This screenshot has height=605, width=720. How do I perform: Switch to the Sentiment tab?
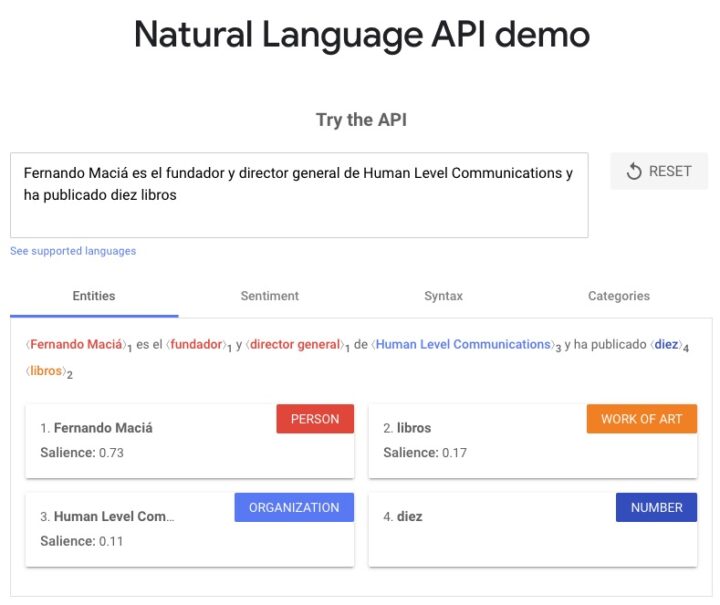coord(269,296)
